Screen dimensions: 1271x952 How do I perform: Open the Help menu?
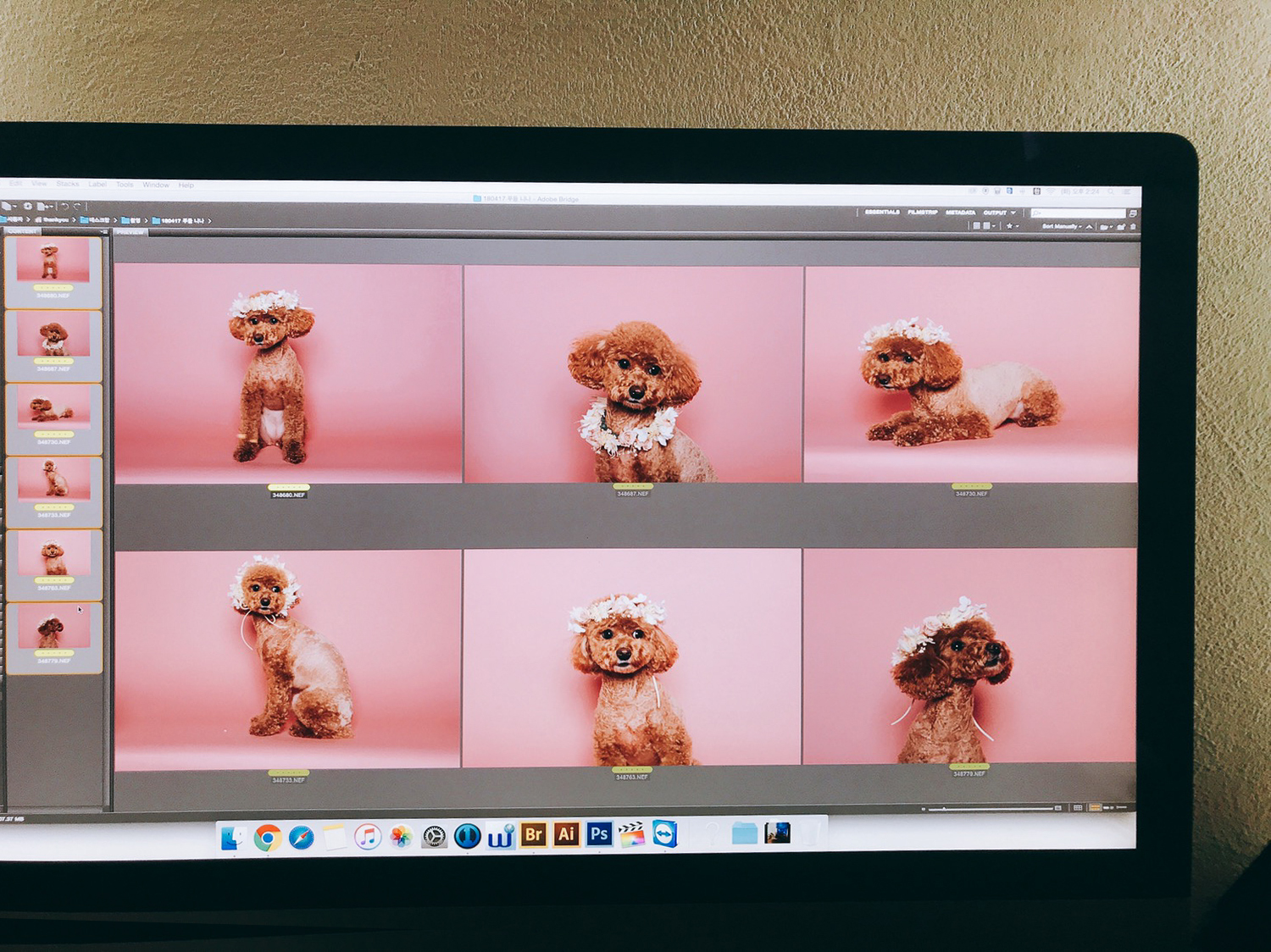tap(186, 185)
